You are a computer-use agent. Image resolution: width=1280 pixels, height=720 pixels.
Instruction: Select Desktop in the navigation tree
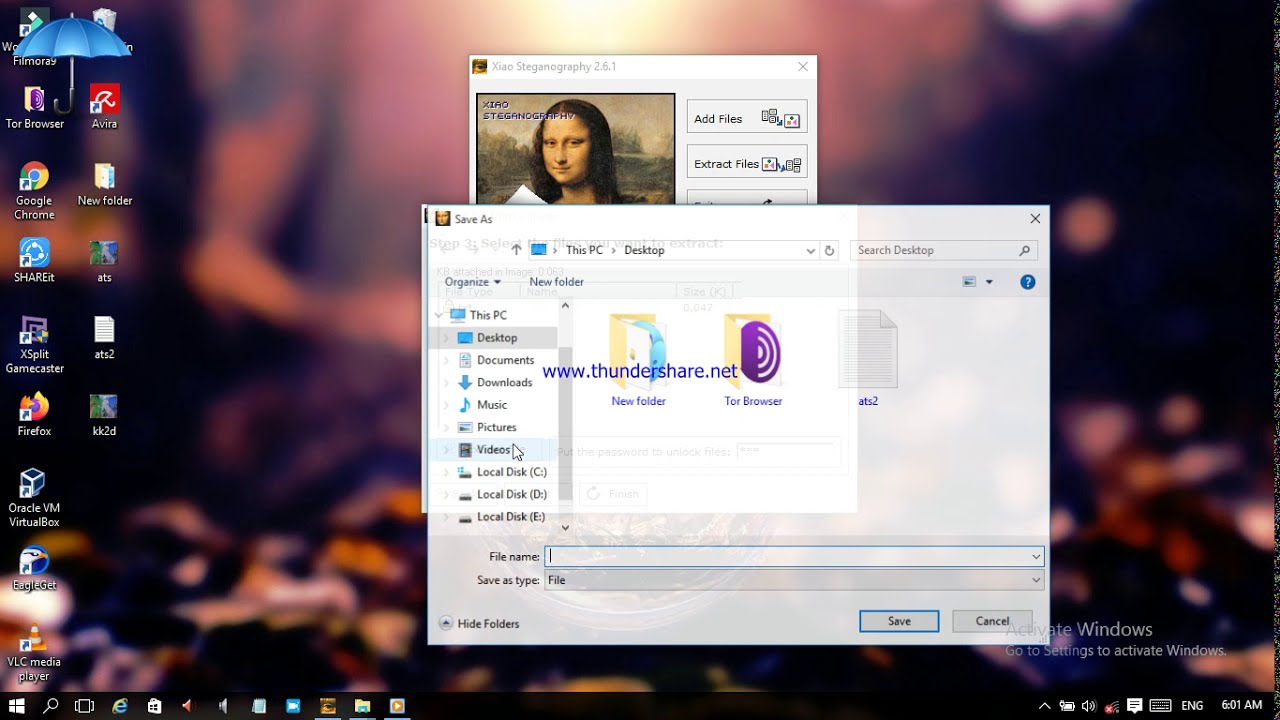point(496,338)
